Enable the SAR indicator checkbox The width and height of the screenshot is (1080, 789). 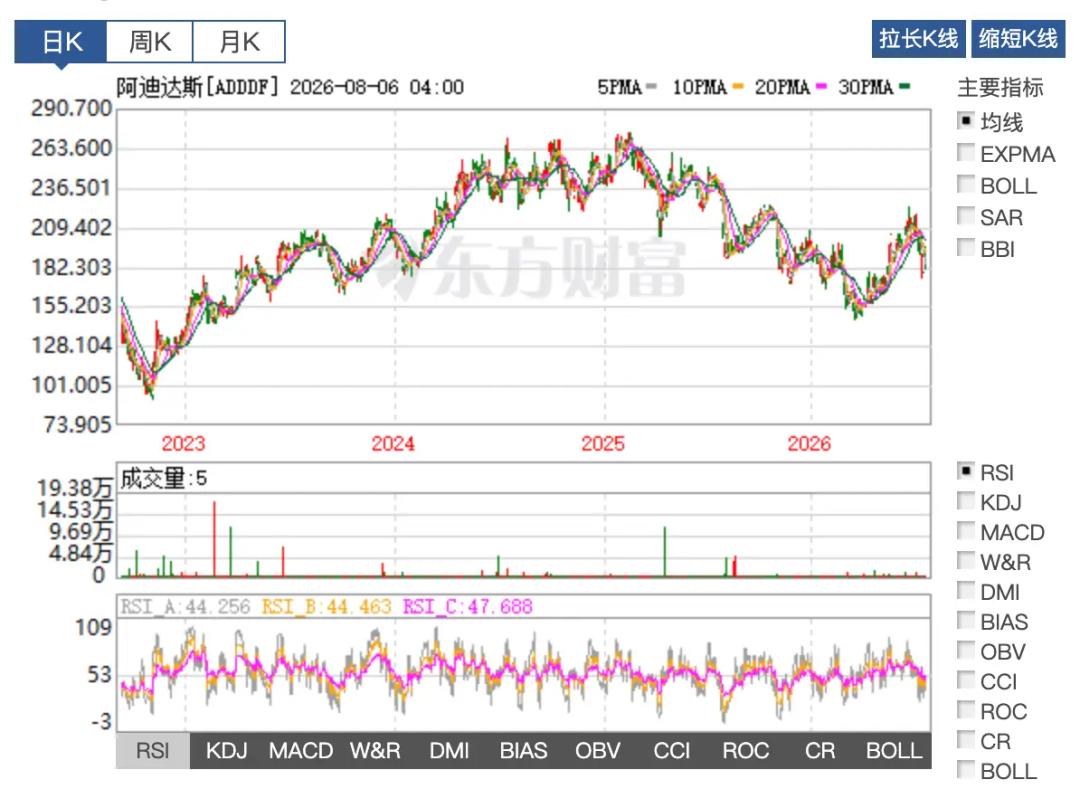tap(966, 216)
